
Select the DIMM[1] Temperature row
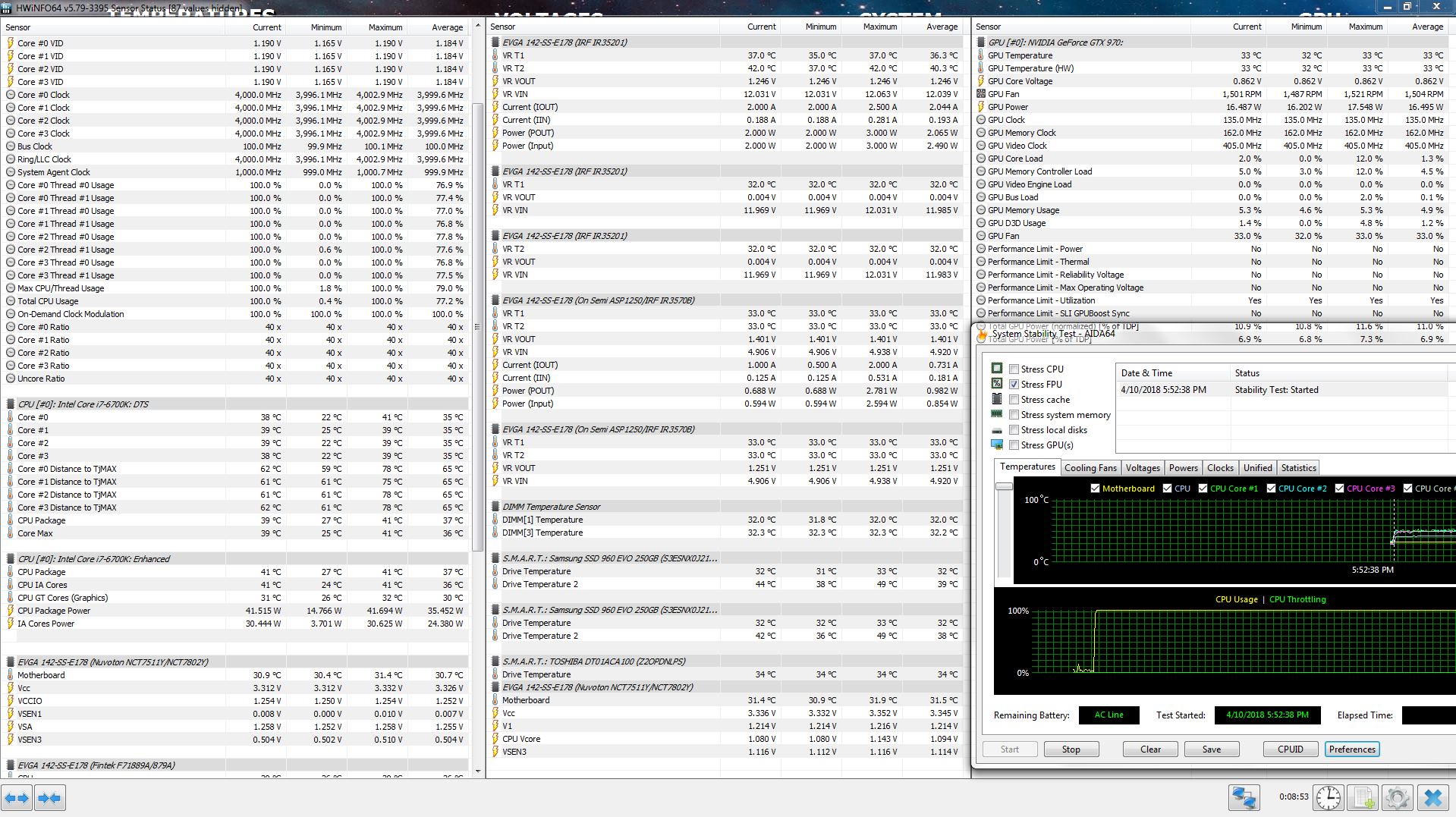coord(725,520)
